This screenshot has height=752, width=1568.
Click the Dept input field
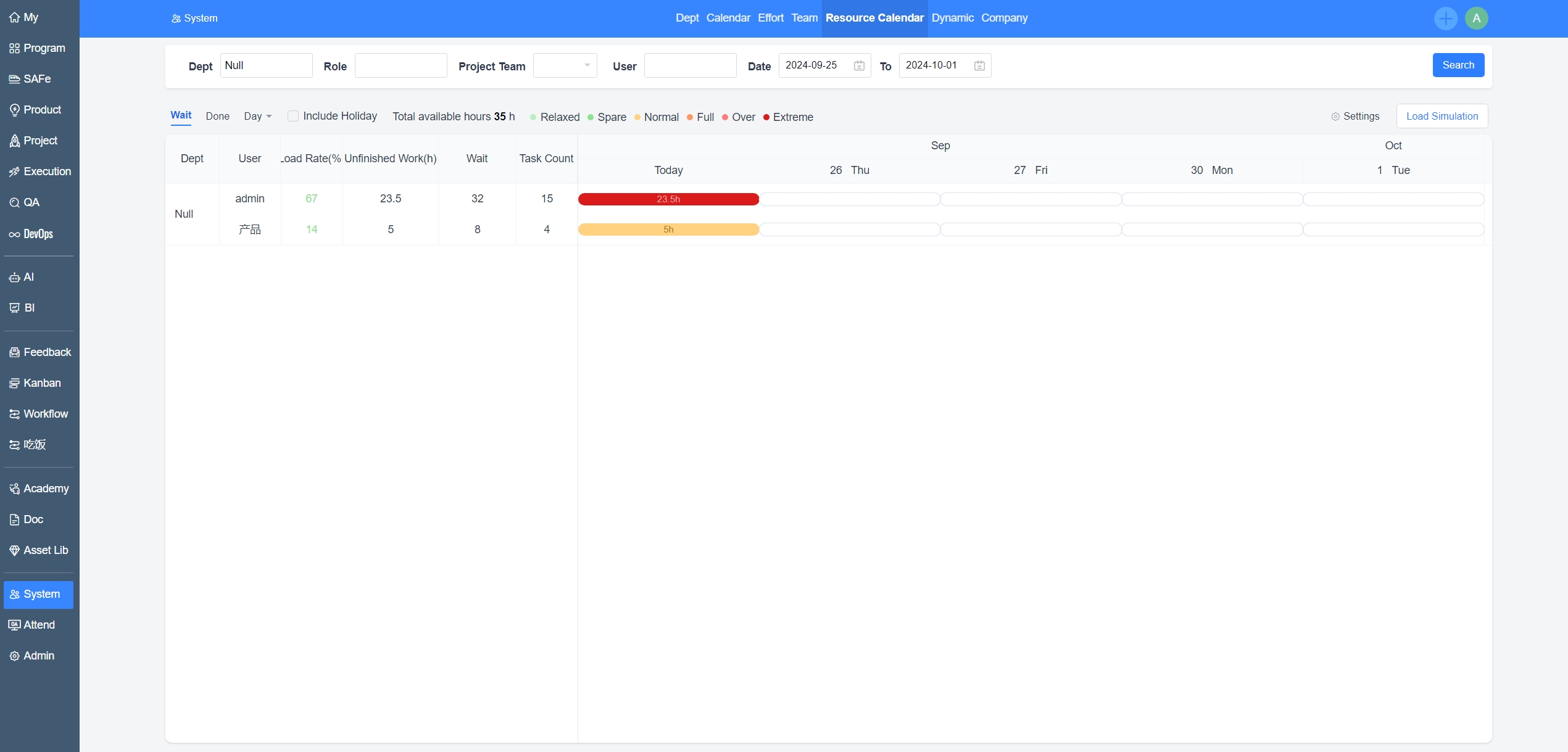(266, 65)
